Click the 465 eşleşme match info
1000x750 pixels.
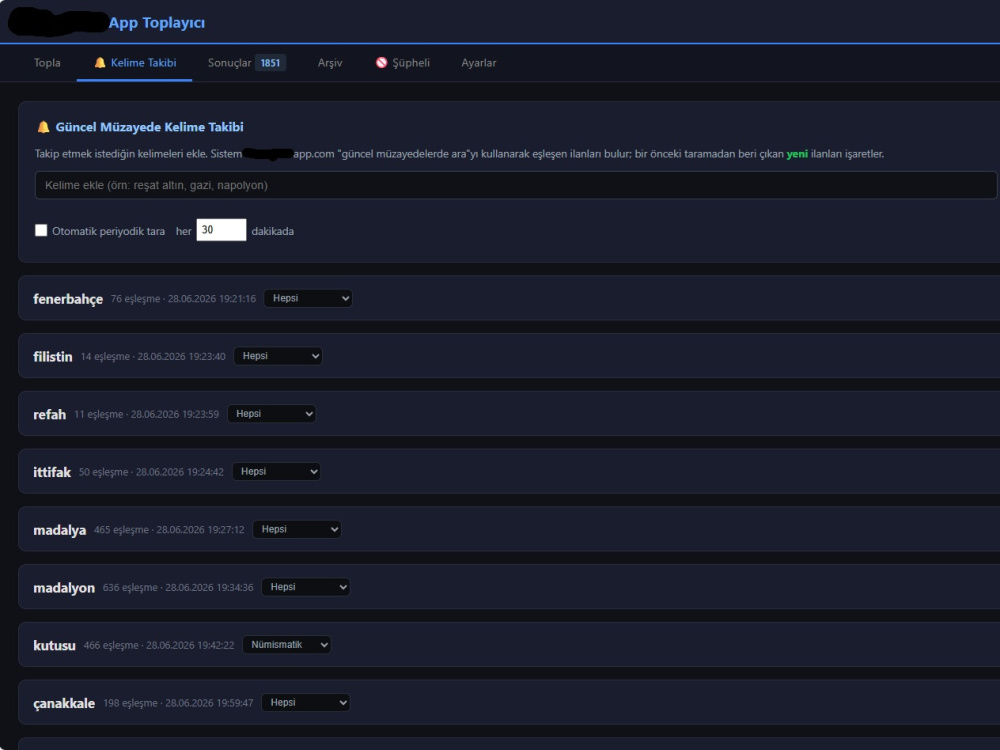point(169,529)
